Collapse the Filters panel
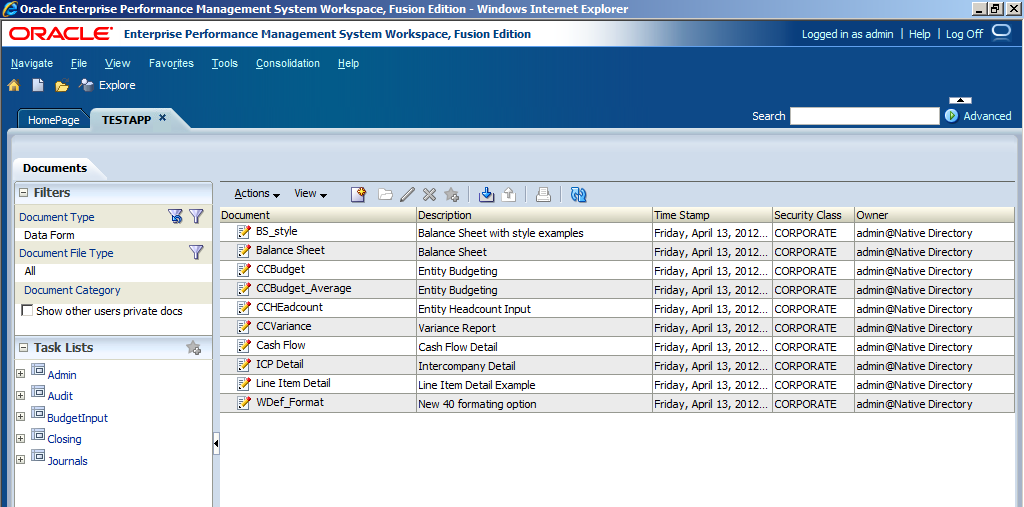Viewport: 1024px width, 507px height. 24,193
